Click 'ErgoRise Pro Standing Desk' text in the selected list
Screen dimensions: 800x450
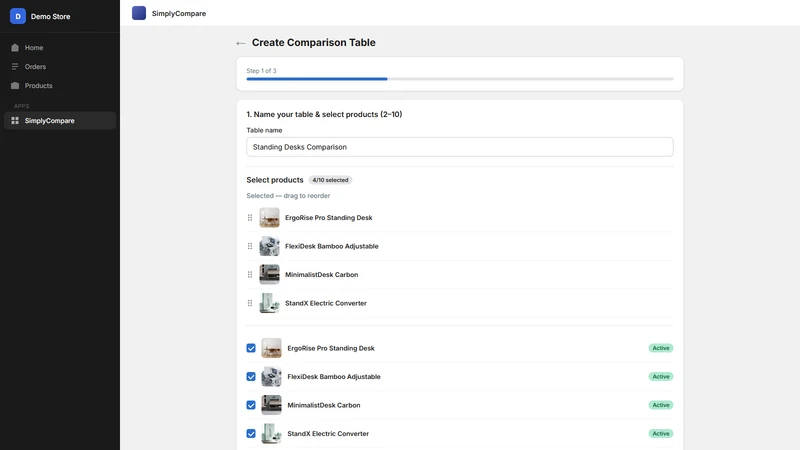point(329,217)
